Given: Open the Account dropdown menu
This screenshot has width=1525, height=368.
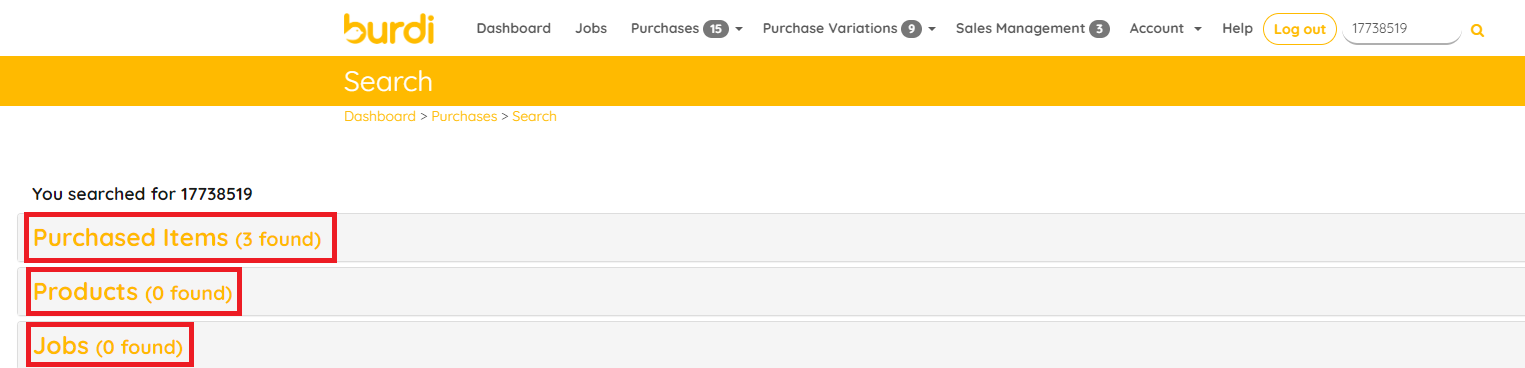Looking at the screenshot, I should pos(1165,29).
